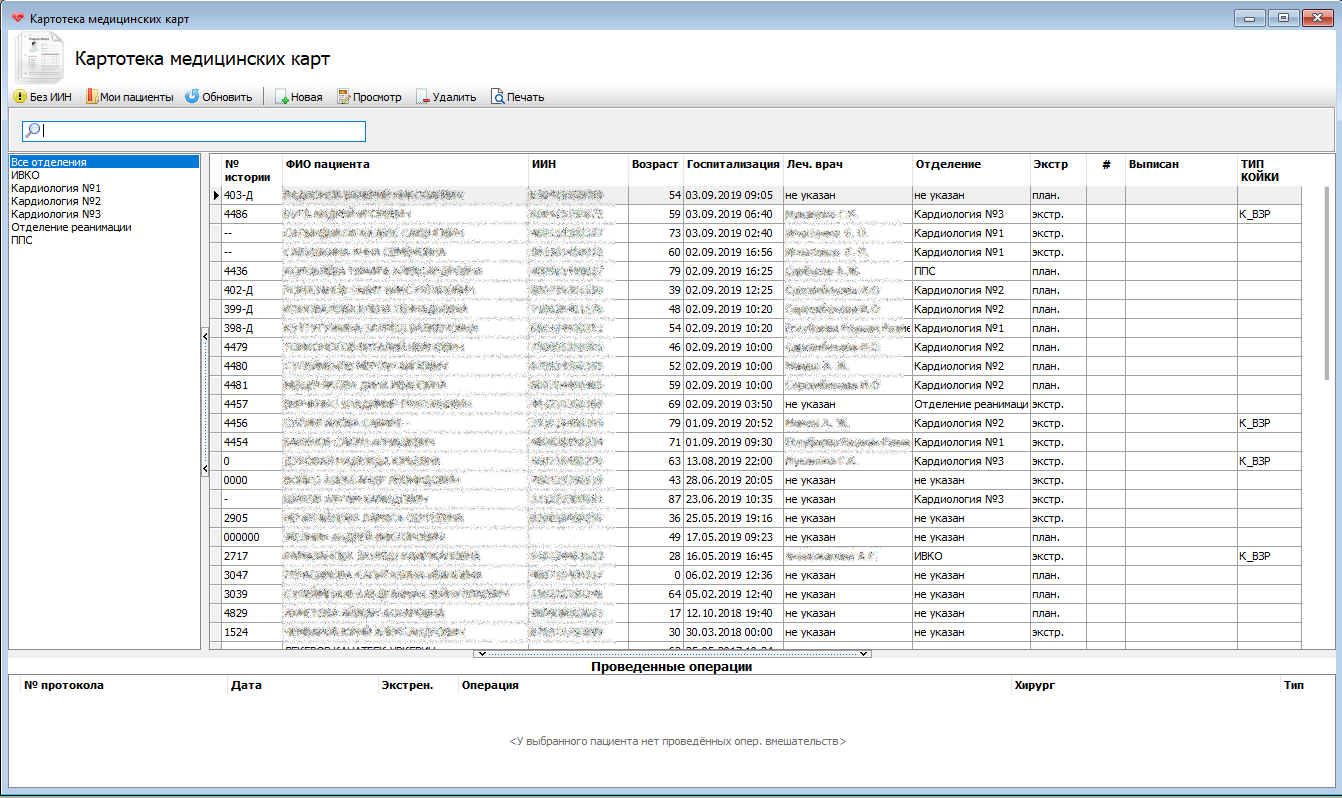Screen dimensions: 1342x798
Task: Select history number 403-Д cell
Action: 252,195
